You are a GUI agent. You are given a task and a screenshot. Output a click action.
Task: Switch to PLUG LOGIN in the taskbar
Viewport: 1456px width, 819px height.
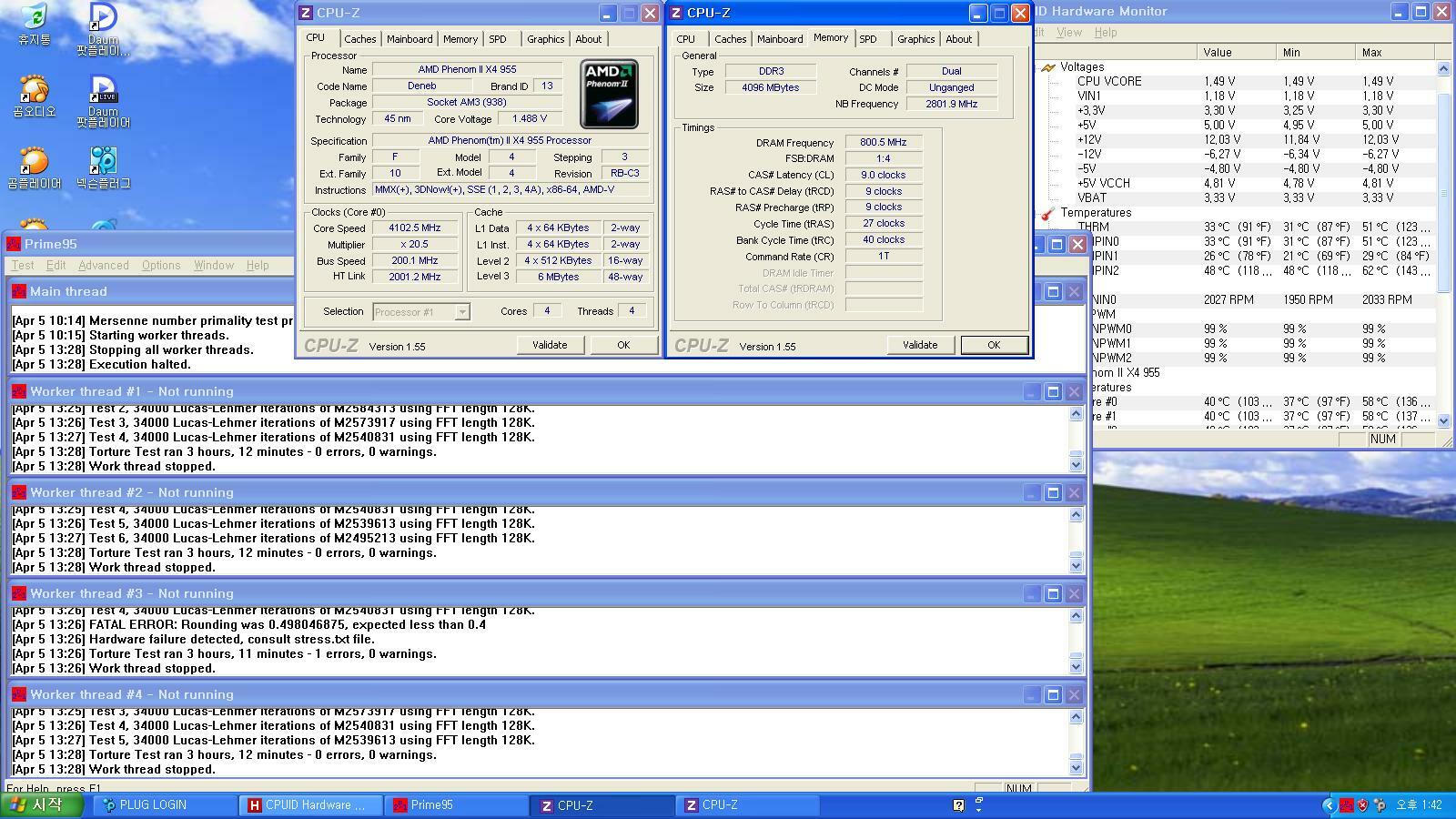tap(163, 805)
